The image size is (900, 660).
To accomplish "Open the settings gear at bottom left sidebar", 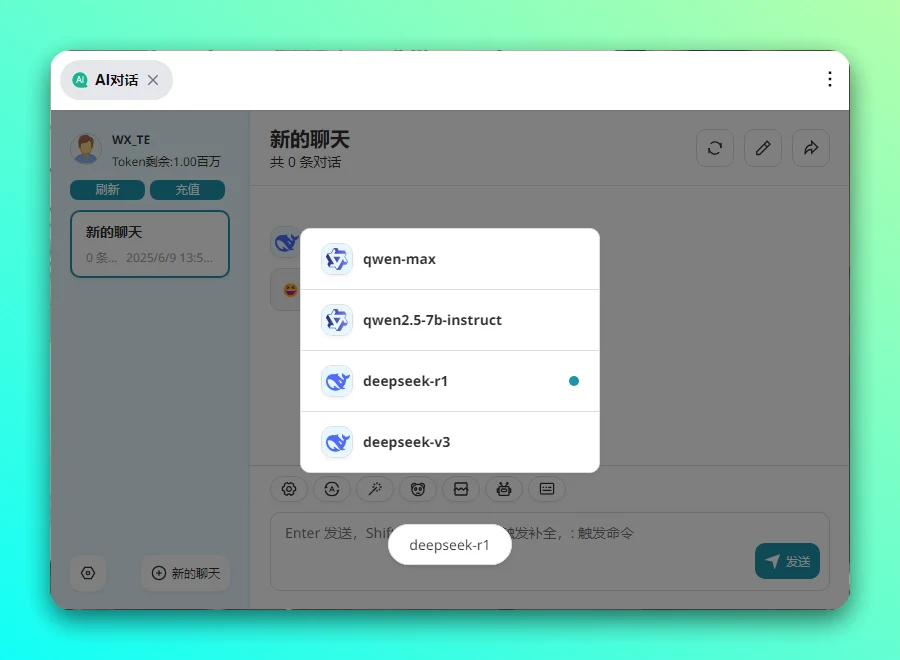I will coord(88,573).
